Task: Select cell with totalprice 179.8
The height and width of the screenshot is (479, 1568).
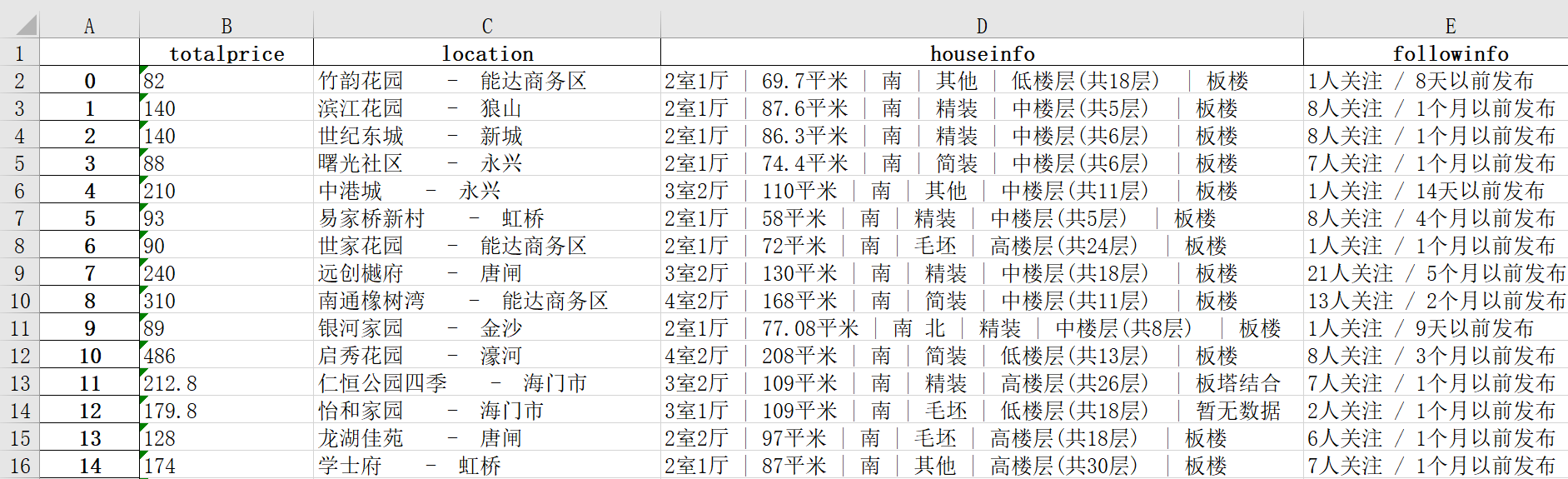Action: tap(226, 411)
